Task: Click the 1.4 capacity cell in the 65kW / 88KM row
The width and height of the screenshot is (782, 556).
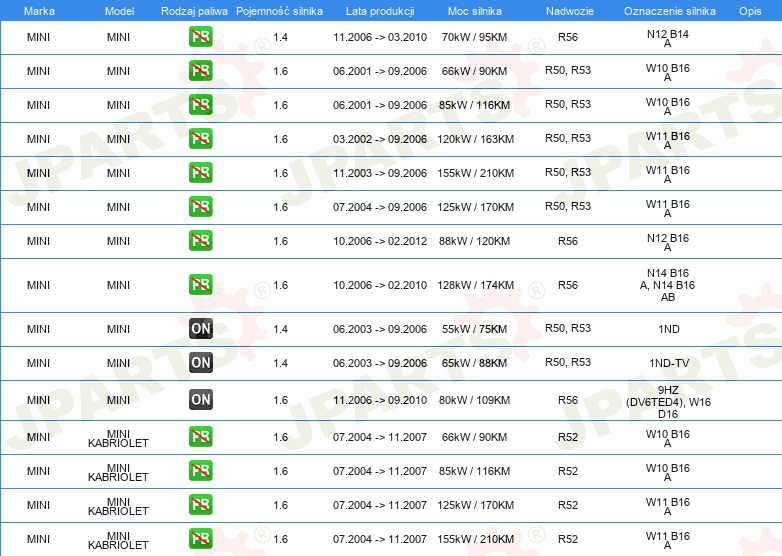Action: point(281,363)
